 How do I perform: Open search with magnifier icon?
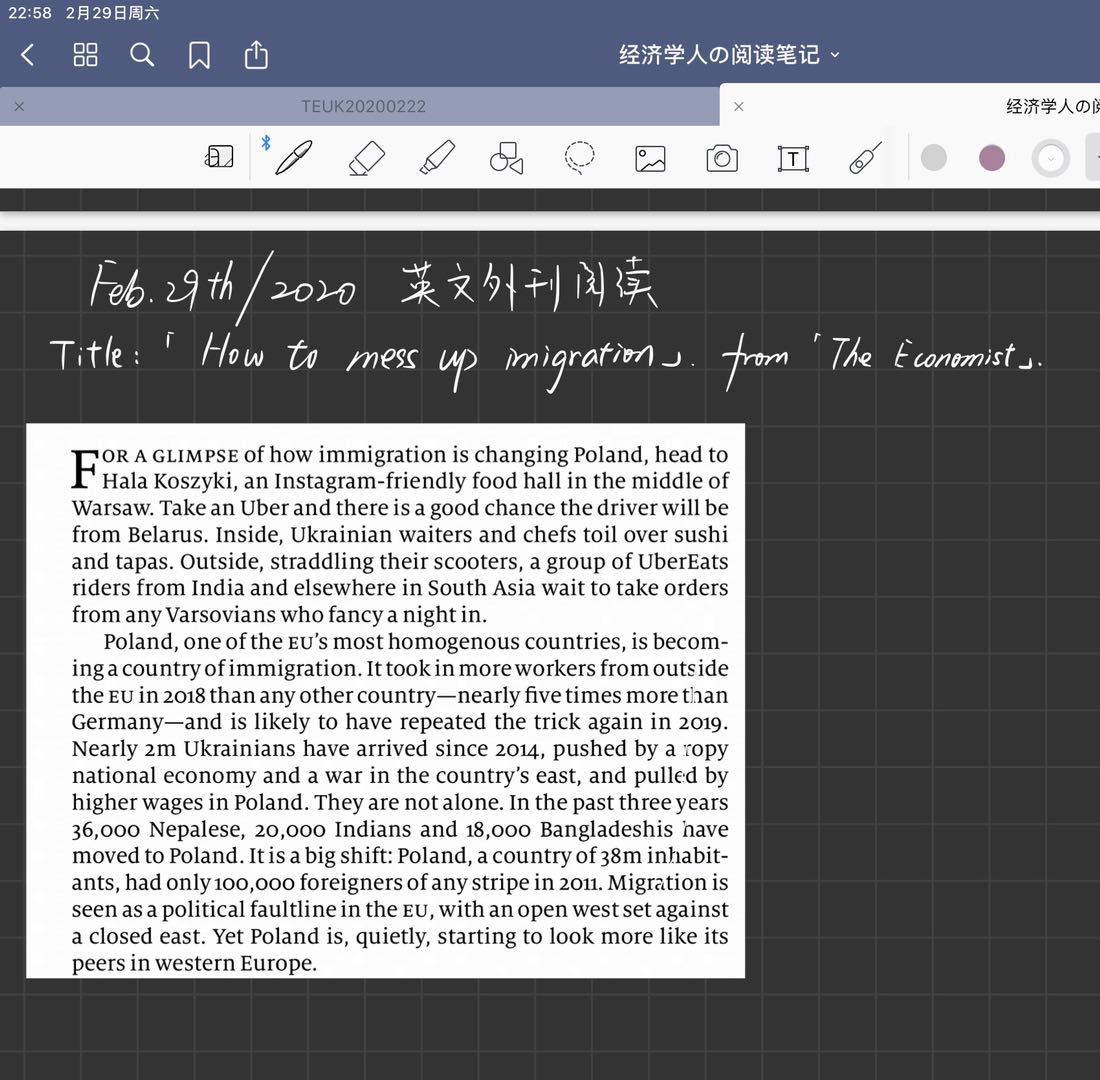click(x=142, y=55)
